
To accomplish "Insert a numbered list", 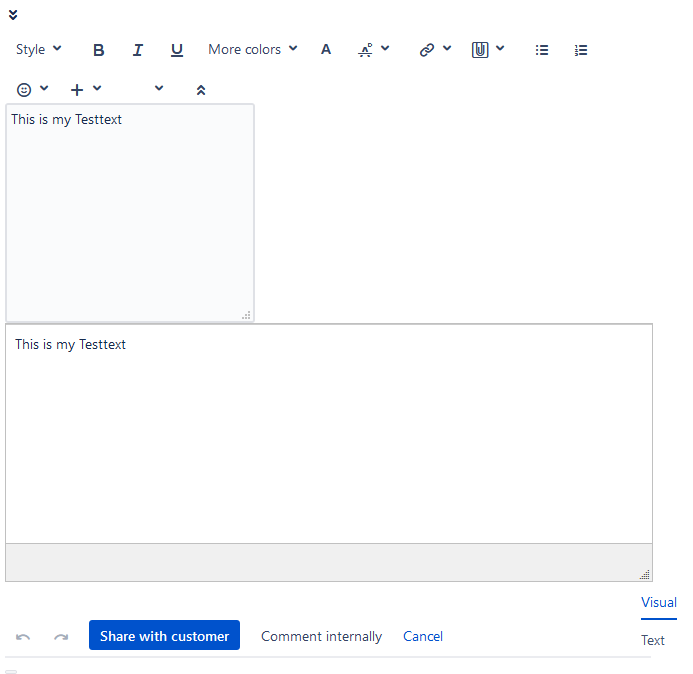I will point(581,50).
